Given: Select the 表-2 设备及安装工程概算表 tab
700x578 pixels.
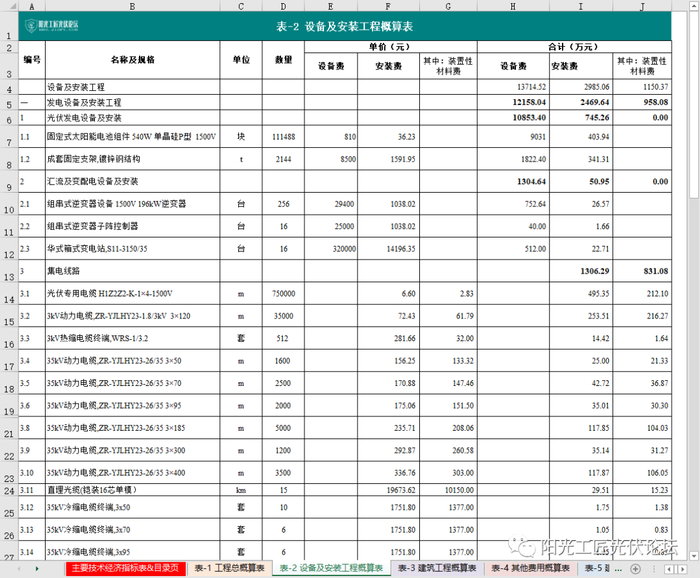Looking at the screenshot, I should (x=331, y=568).
